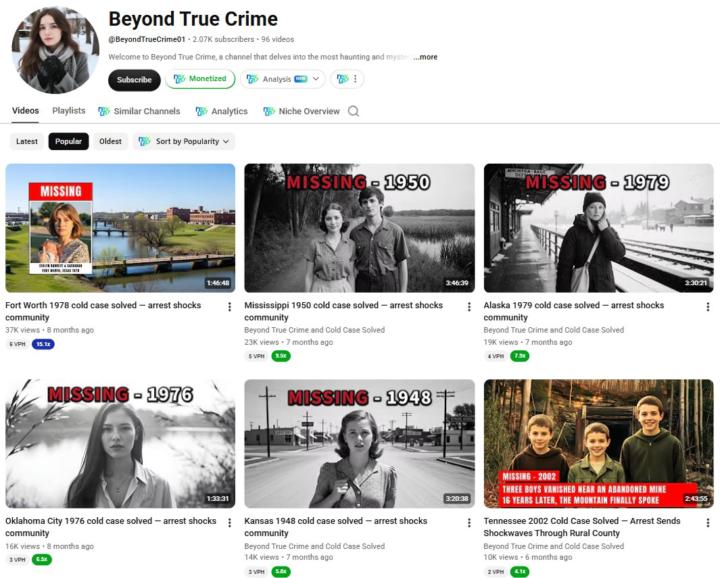
Task: Click the 4 VPH badge under Alaska 1979 video
Action: click(495, 356)
